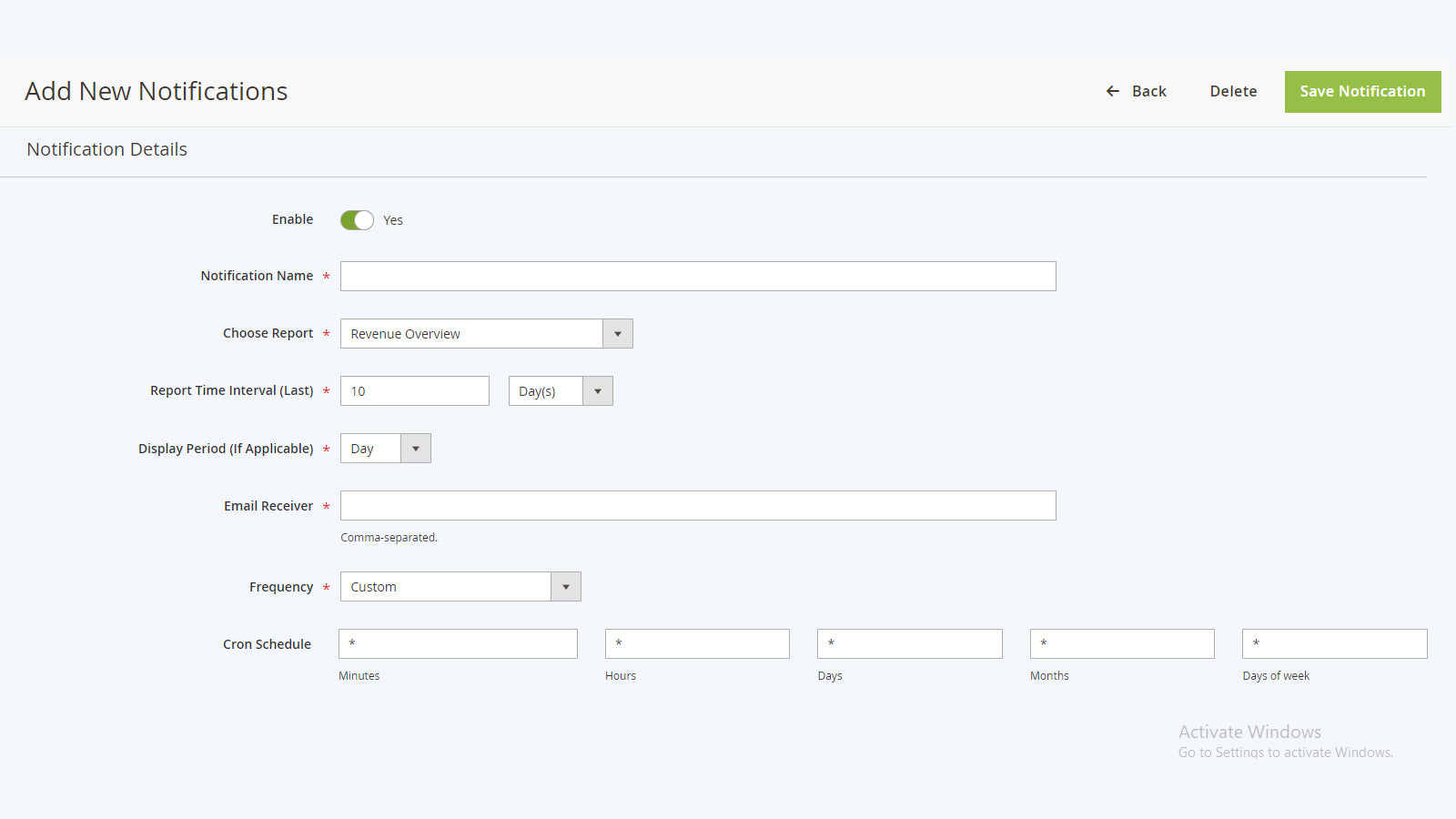This screenshot has height=819, width=1456.
Task: Click the cron Days field
Action: (909, 644)
